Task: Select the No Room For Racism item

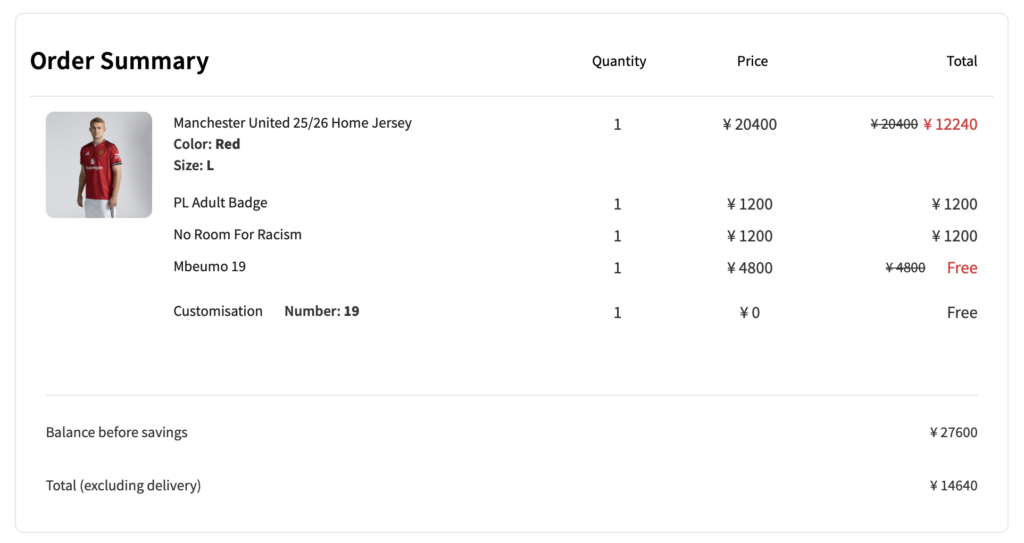Action: coord(237,235)
